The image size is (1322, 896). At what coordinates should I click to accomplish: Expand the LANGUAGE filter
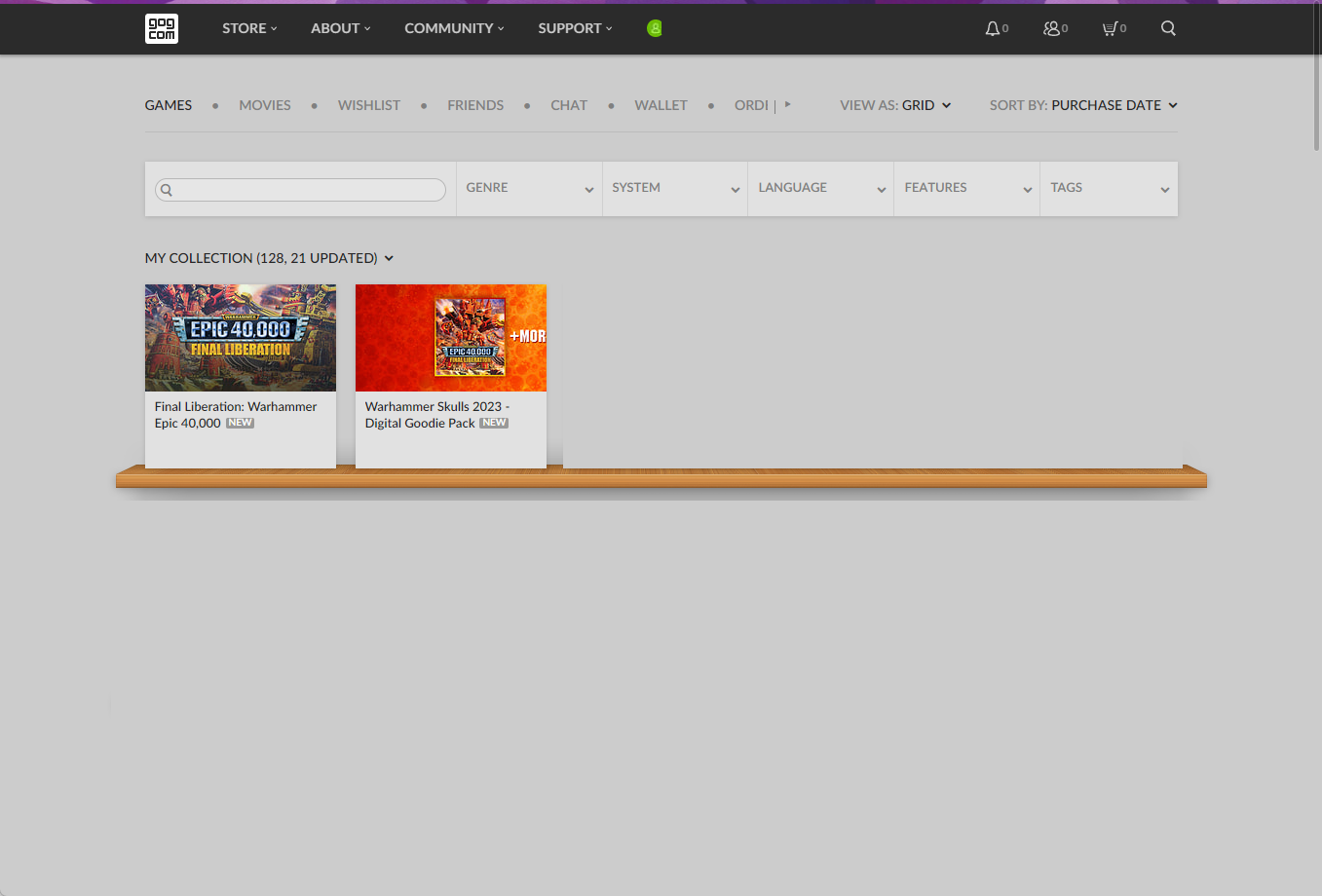(x=821, y=188)
